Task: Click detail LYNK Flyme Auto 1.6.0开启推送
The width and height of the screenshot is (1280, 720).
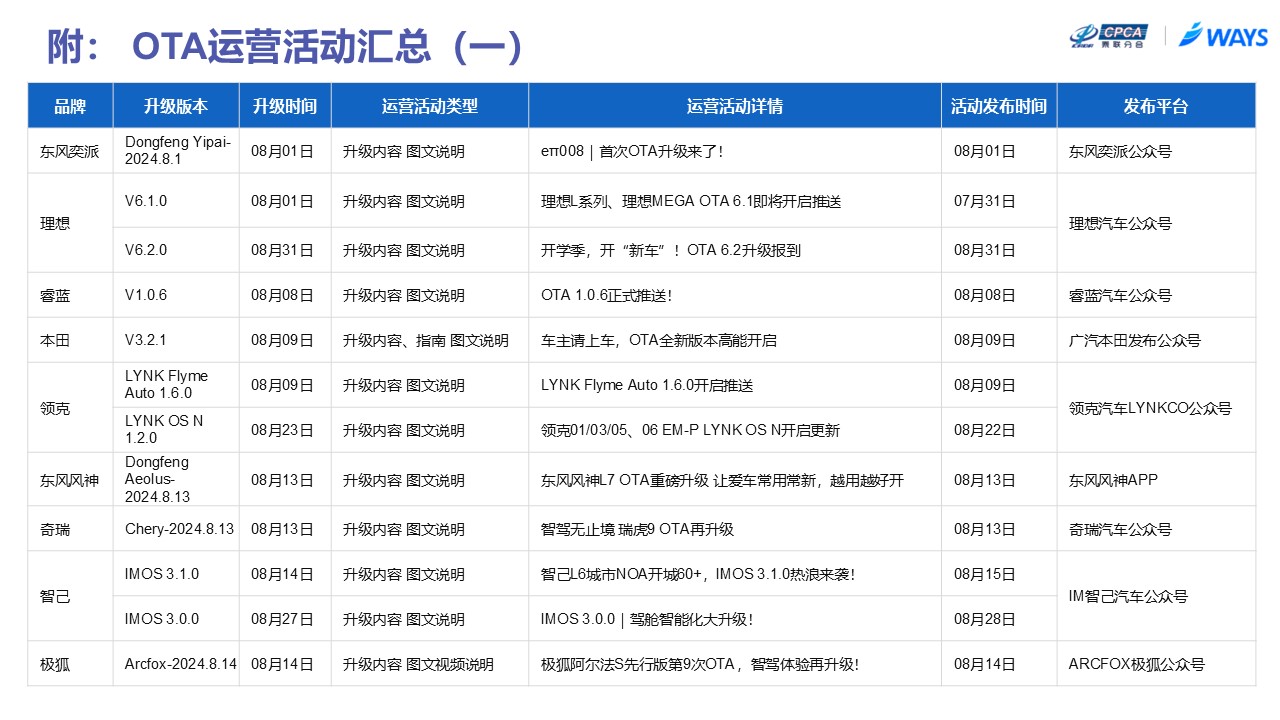Action: [647, 385]
